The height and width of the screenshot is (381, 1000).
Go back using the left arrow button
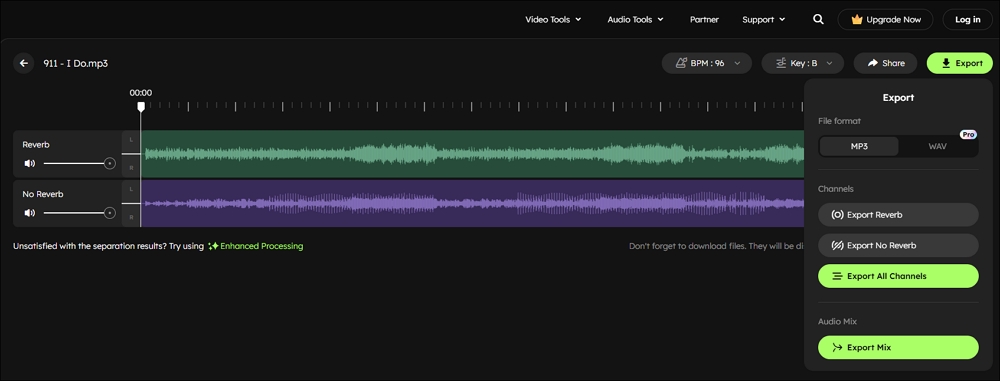pos(24,63)
